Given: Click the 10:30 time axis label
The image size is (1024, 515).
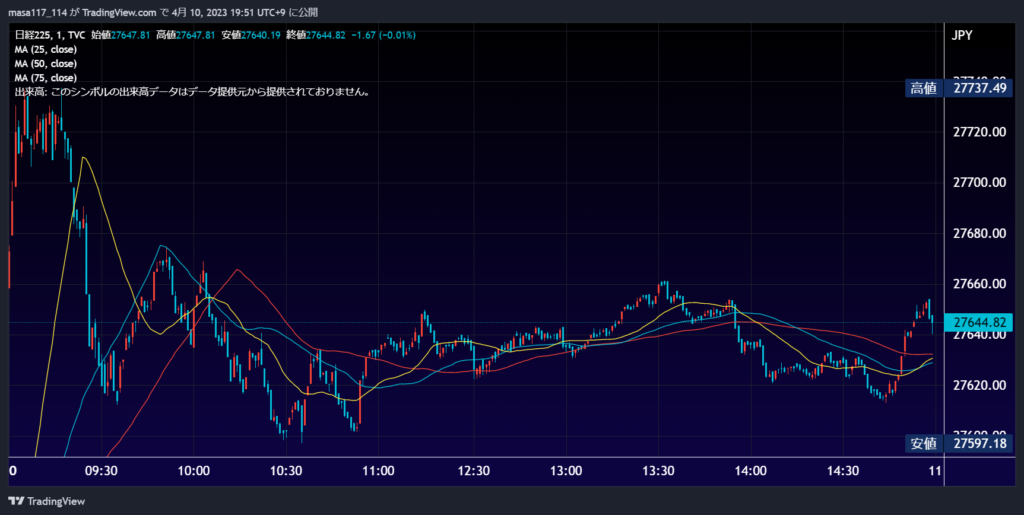Looking at the screenshot, I should [x=286, y=471].
